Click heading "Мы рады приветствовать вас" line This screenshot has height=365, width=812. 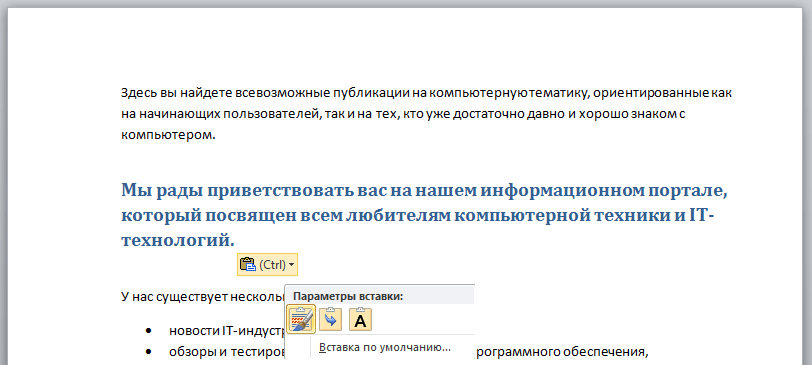425,190
